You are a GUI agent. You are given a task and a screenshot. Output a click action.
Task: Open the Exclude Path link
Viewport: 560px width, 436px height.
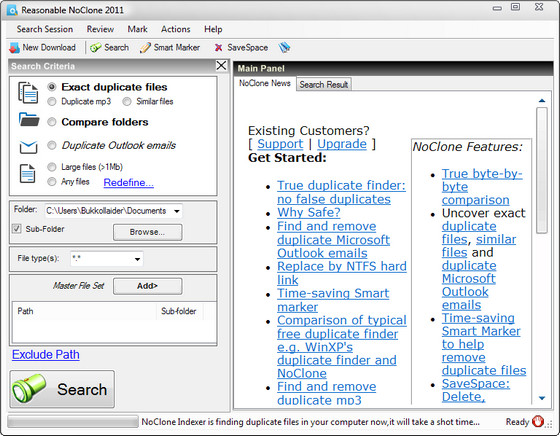[x=46, y=355]
